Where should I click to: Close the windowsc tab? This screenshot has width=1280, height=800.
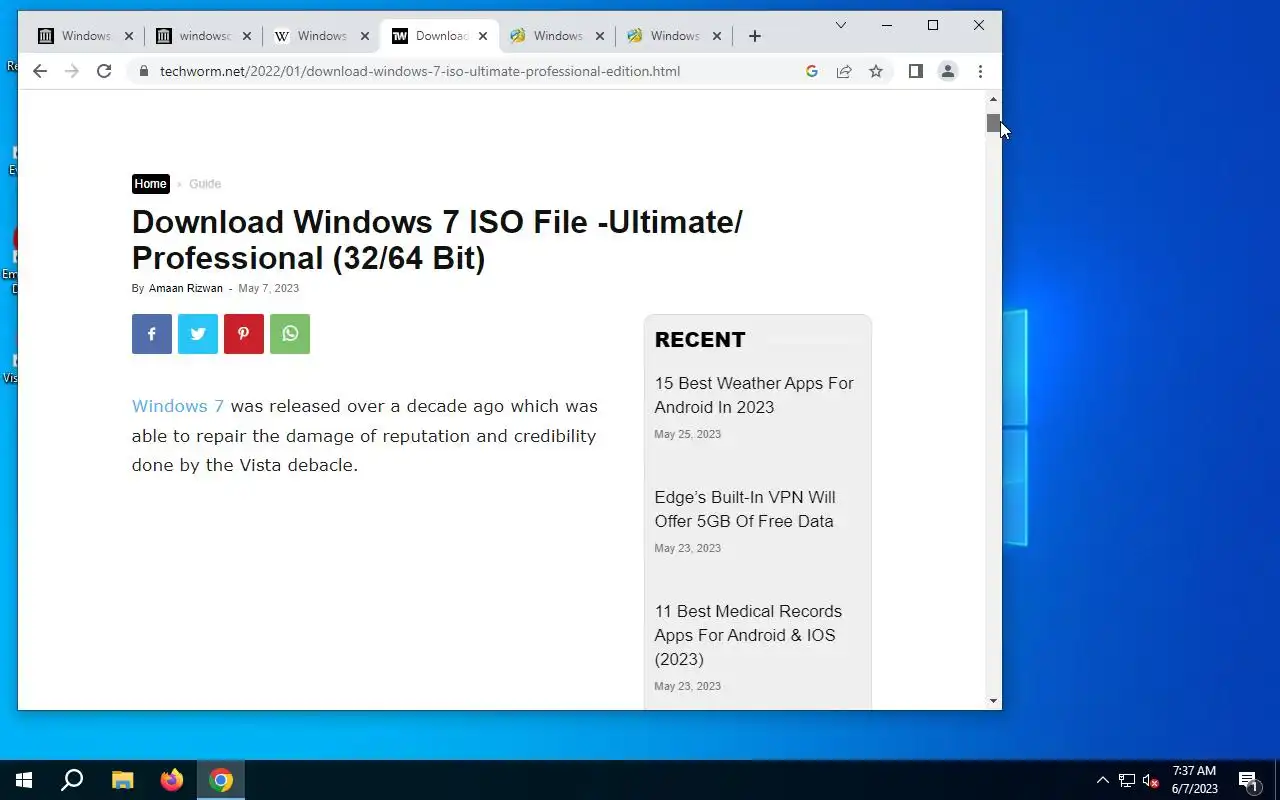point(247,36)
